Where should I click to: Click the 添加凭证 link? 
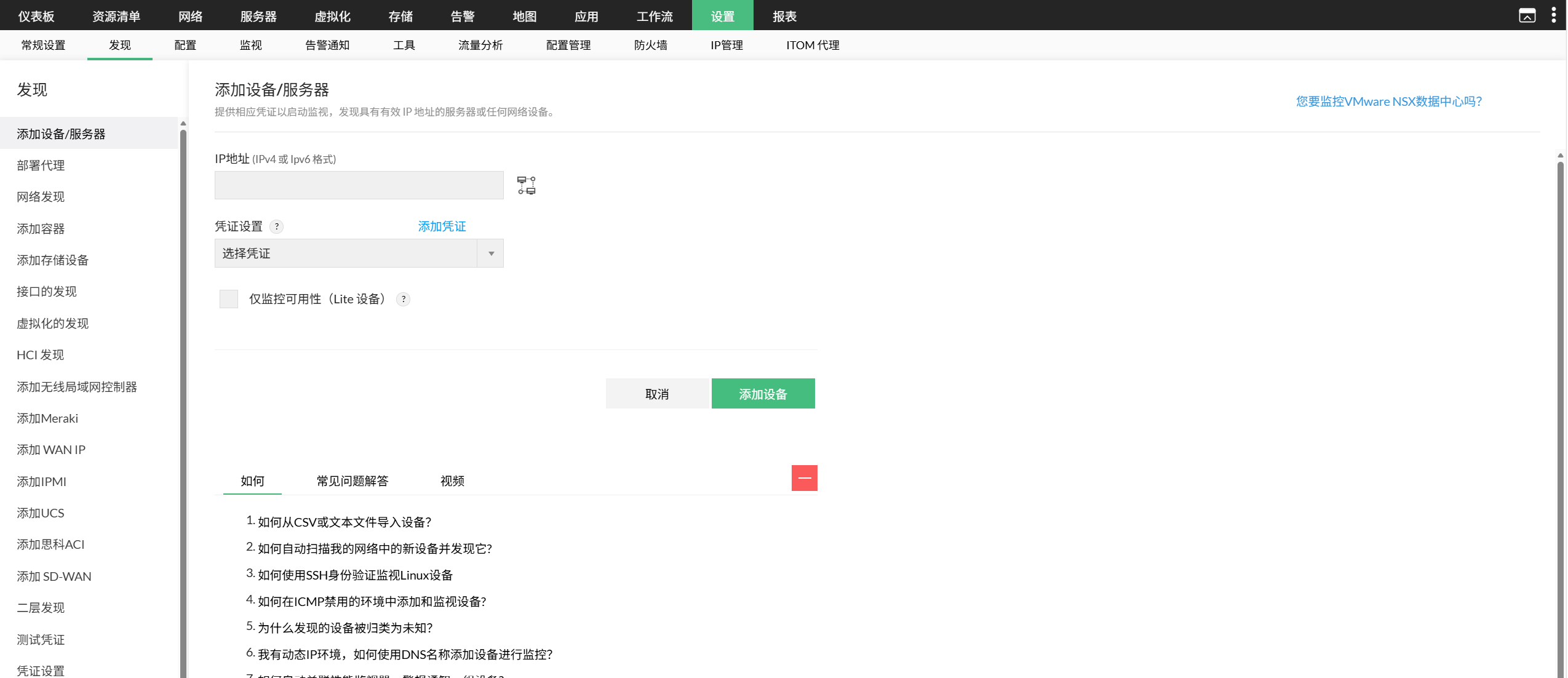tap(442, 226)
